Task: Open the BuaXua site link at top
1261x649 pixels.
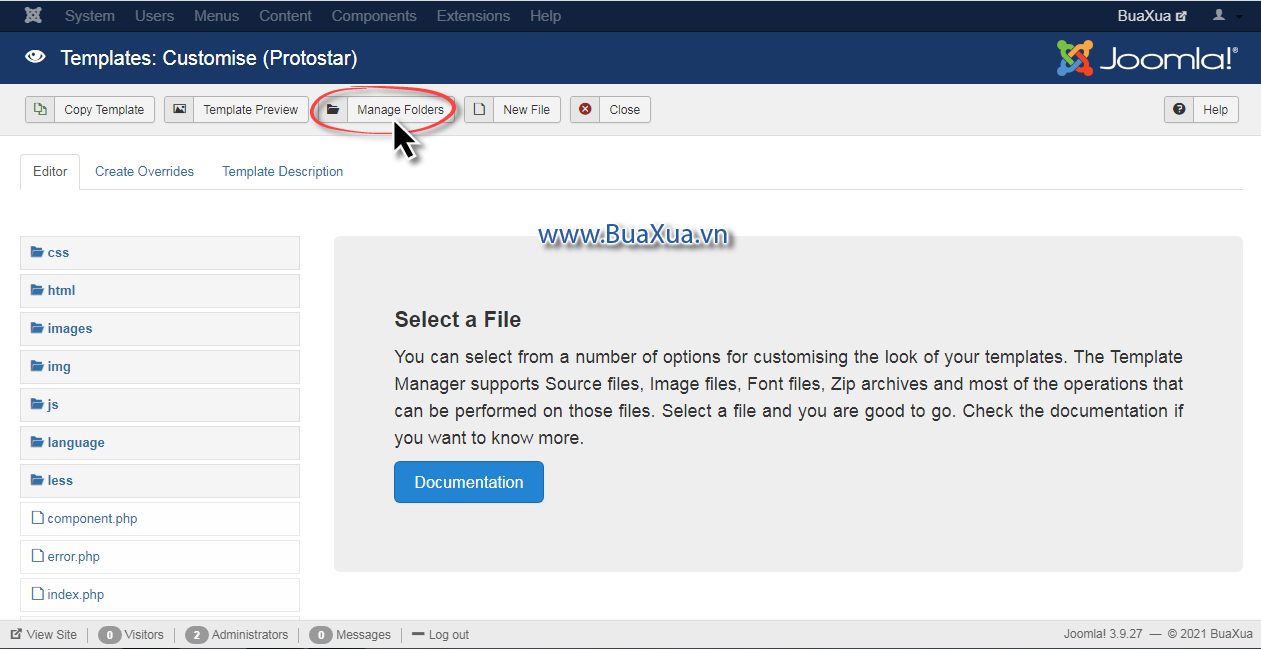Action: (x=1152, y=16)
